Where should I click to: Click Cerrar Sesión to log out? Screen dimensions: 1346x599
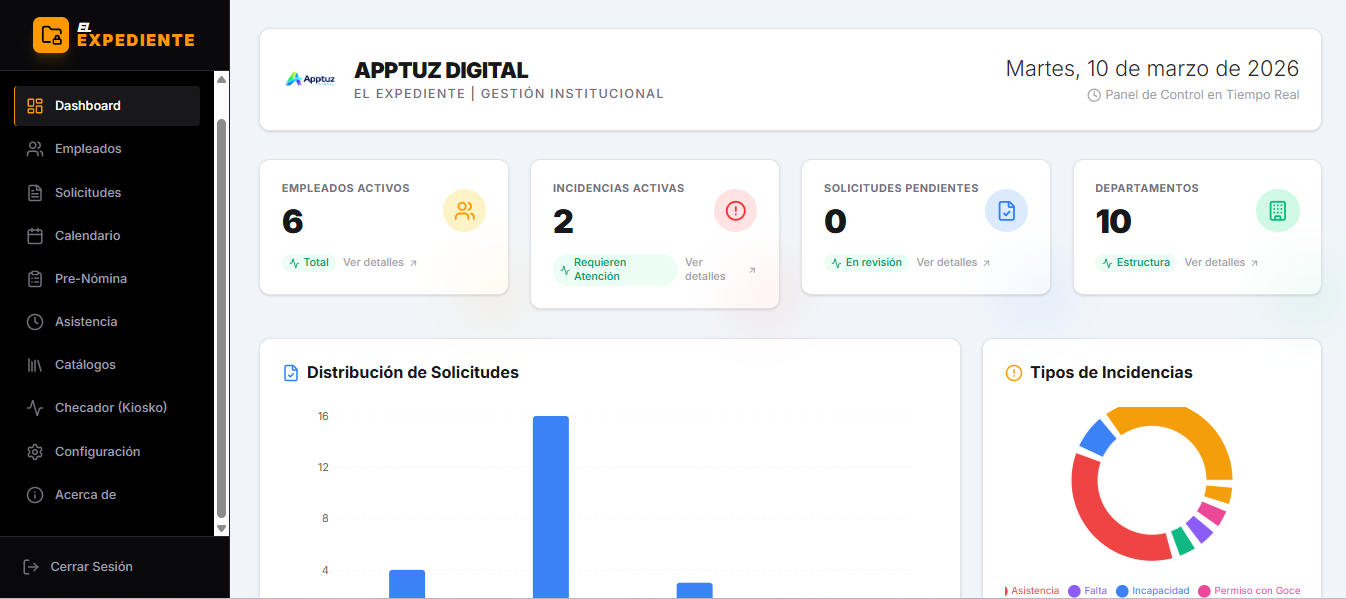pos(78,567)
